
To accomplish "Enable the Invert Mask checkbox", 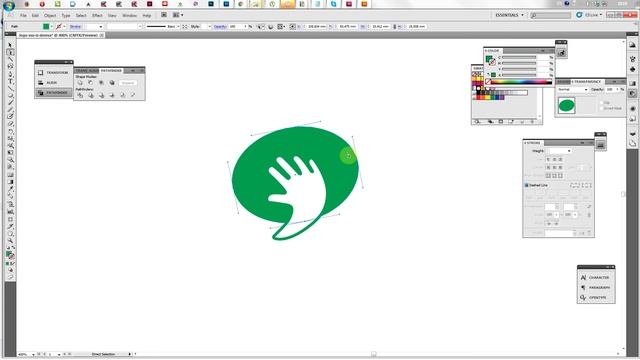I will 602,108.
